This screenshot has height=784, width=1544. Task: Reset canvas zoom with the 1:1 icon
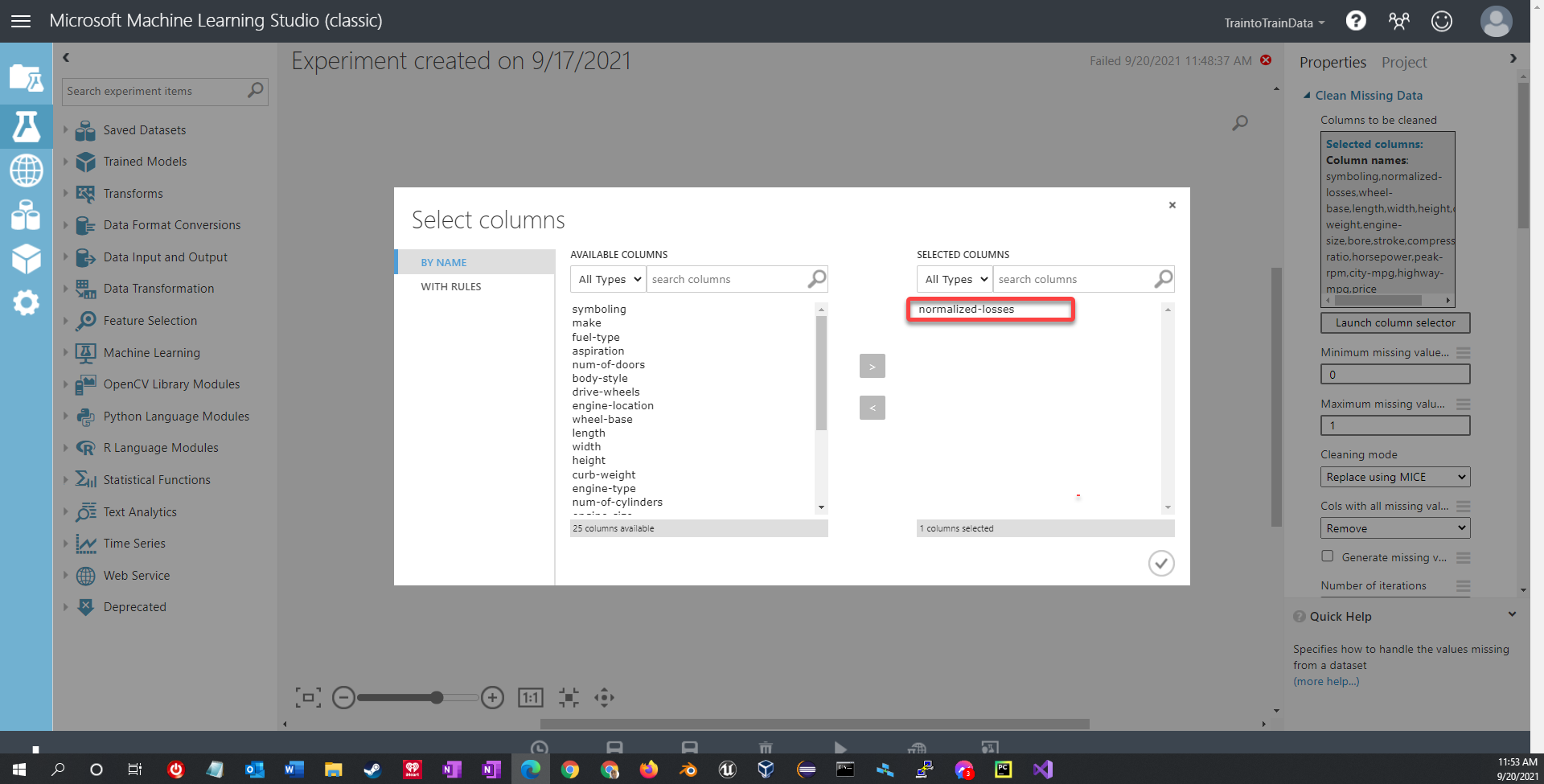pyautogui.click(x=530, y=697)
